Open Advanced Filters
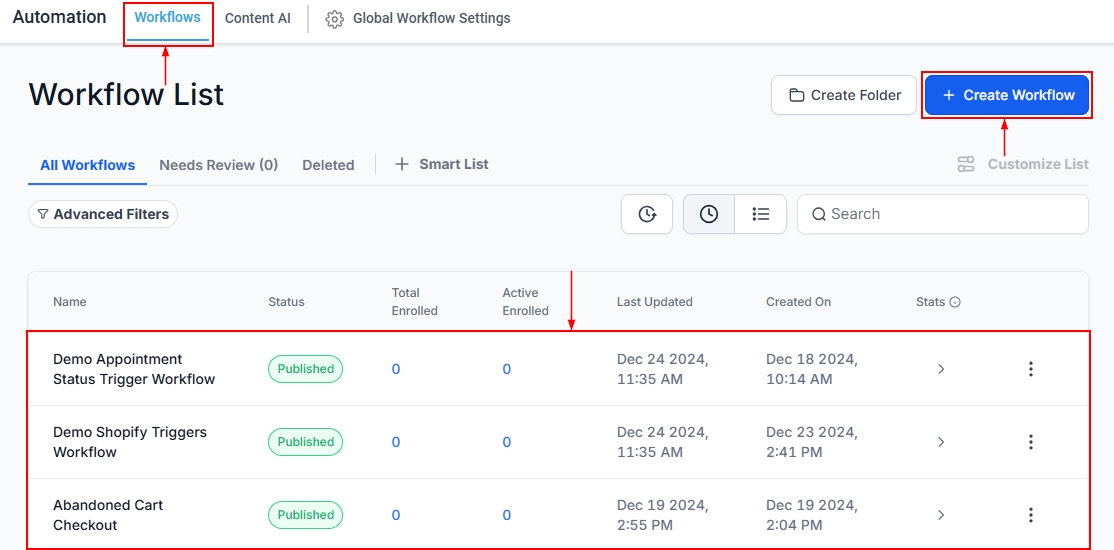1114x550 pixels. tap(103, 214)
